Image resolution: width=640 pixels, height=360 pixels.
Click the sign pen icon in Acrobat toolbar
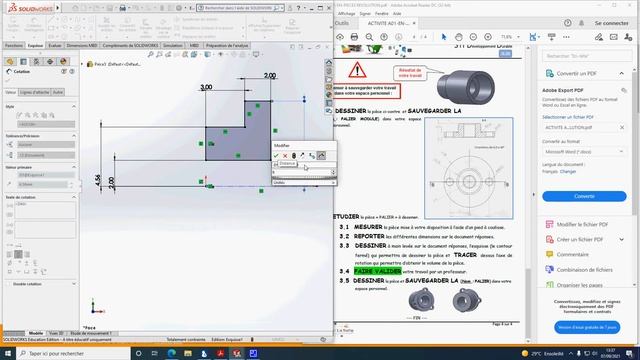click(x=599, y=37)
